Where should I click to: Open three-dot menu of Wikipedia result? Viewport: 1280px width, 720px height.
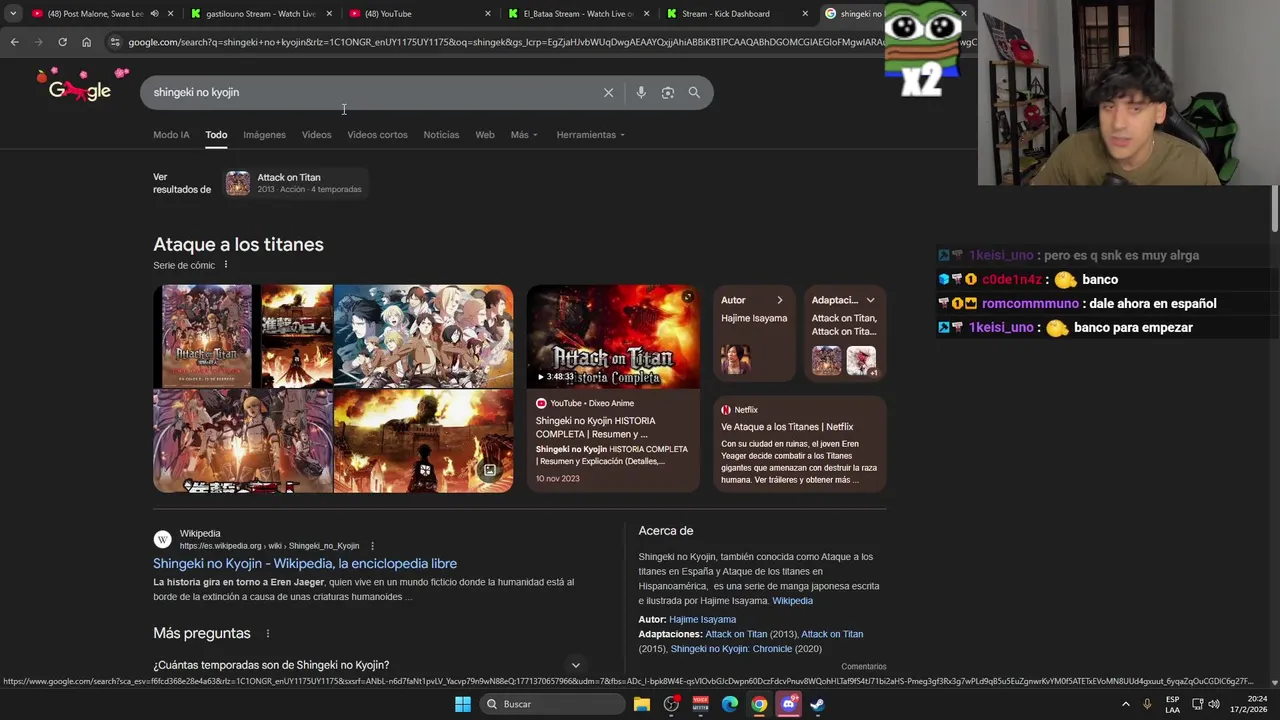[x=372, y=546]
